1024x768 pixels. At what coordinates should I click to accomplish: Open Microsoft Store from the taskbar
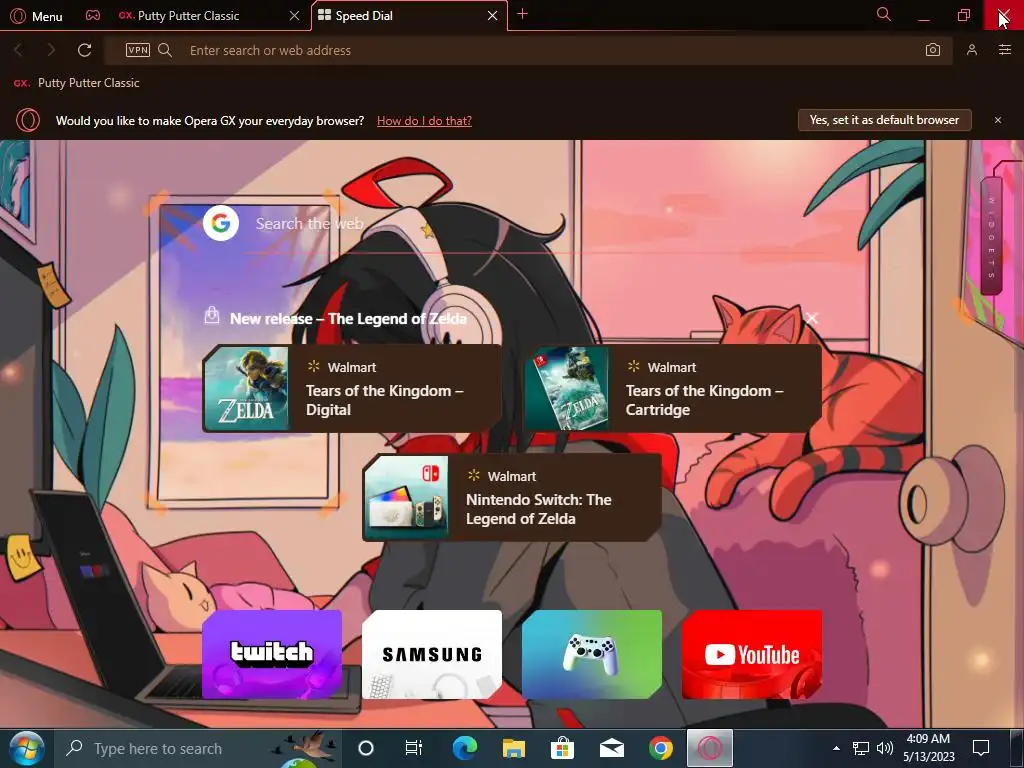click(x=562, y=748)
